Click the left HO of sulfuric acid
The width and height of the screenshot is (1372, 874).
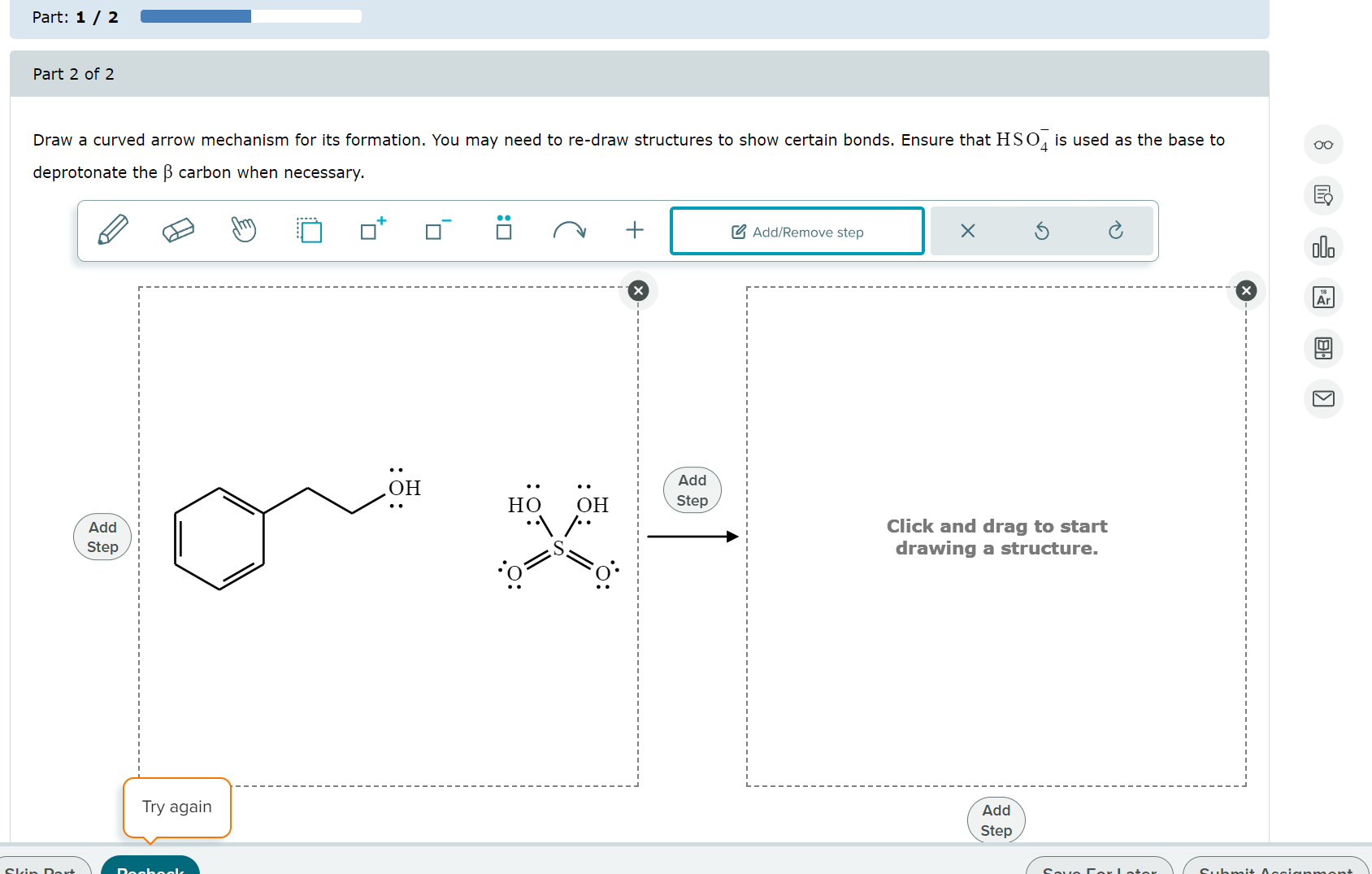(x=524, y=505)
